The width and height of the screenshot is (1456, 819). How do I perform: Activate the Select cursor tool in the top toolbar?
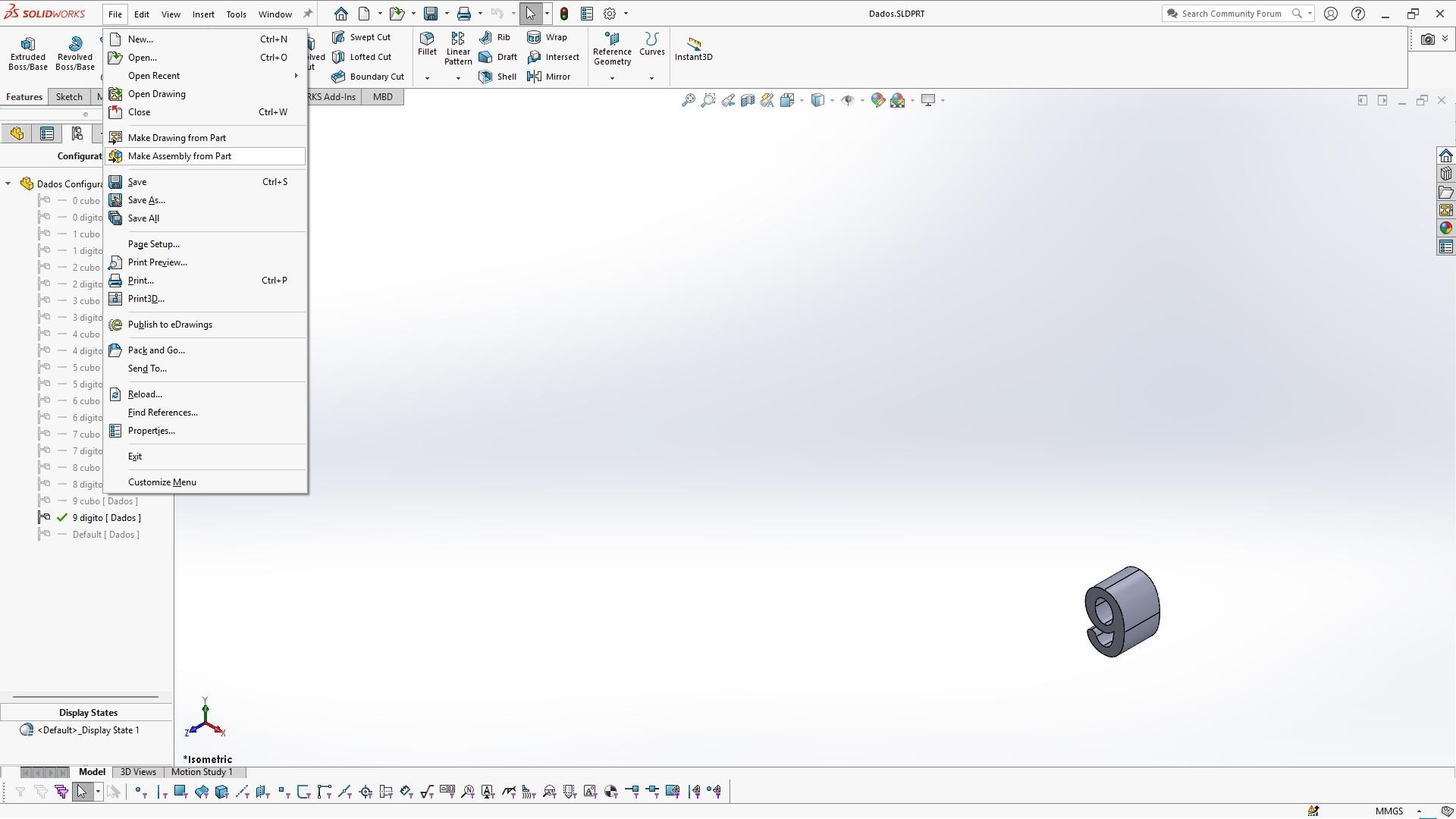pos(531,14)
